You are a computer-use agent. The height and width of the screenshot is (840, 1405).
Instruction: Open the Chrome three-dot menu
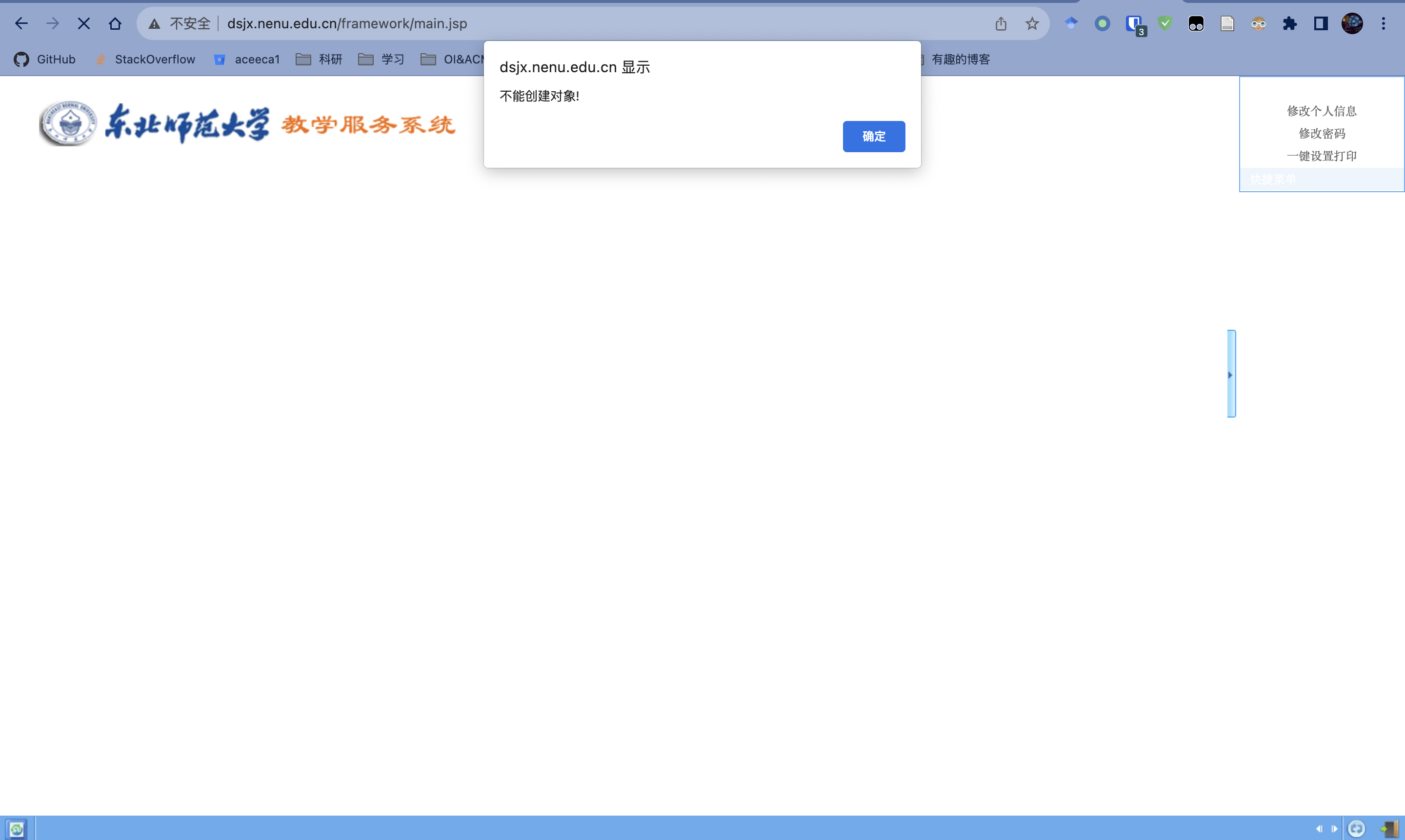1383,23
